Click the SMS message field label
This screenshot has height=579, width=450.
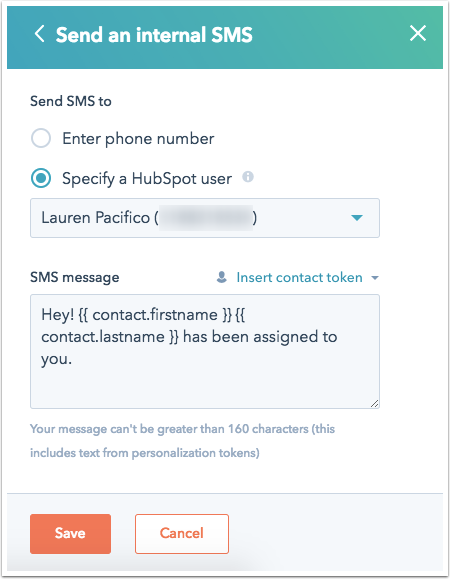[x=75, y=277]
